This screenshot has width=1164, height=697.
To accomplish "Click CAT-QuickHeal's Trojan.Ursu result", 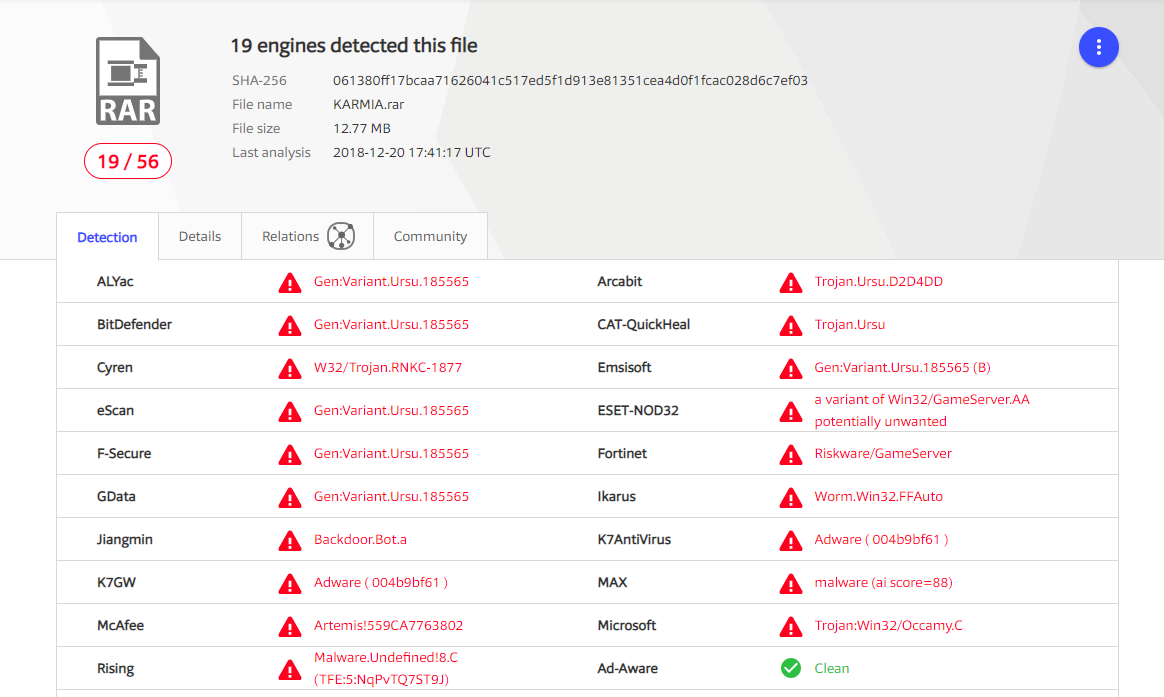I will [849, 324].
